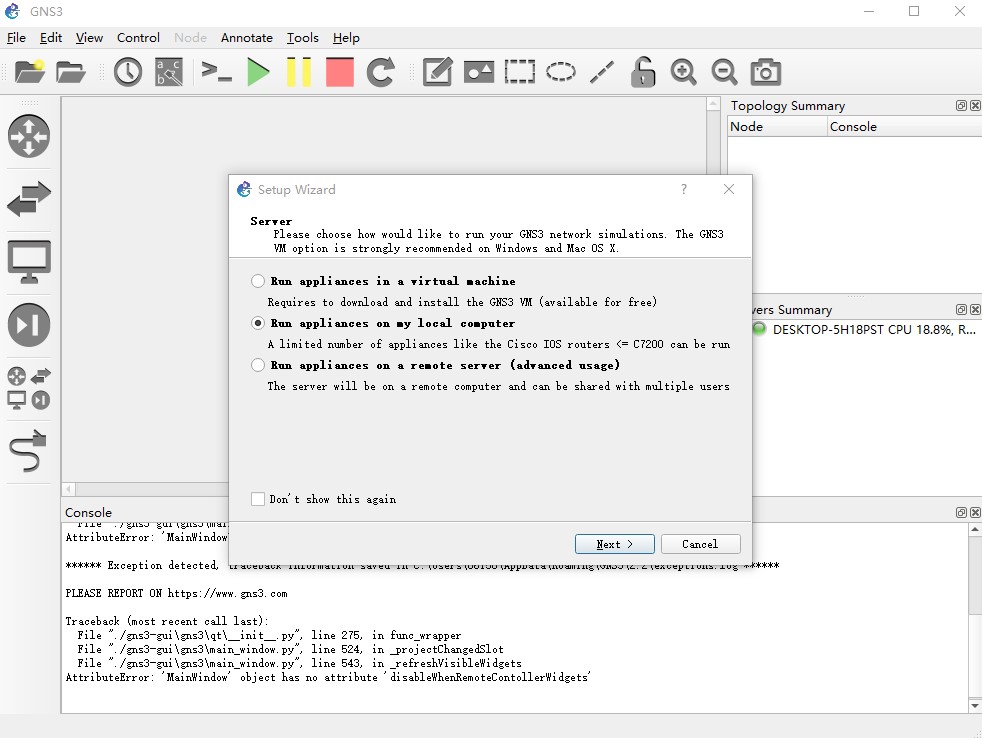Float the Console panel
The width and height of the screenshot is (982, 738).
coord(961,512)
